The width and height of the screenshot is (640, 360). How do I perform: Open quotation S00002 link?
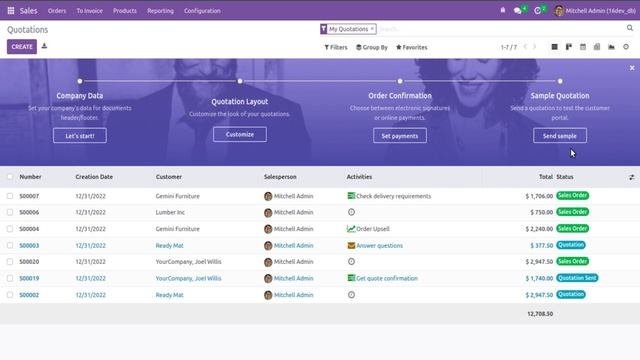pos(29,295)
